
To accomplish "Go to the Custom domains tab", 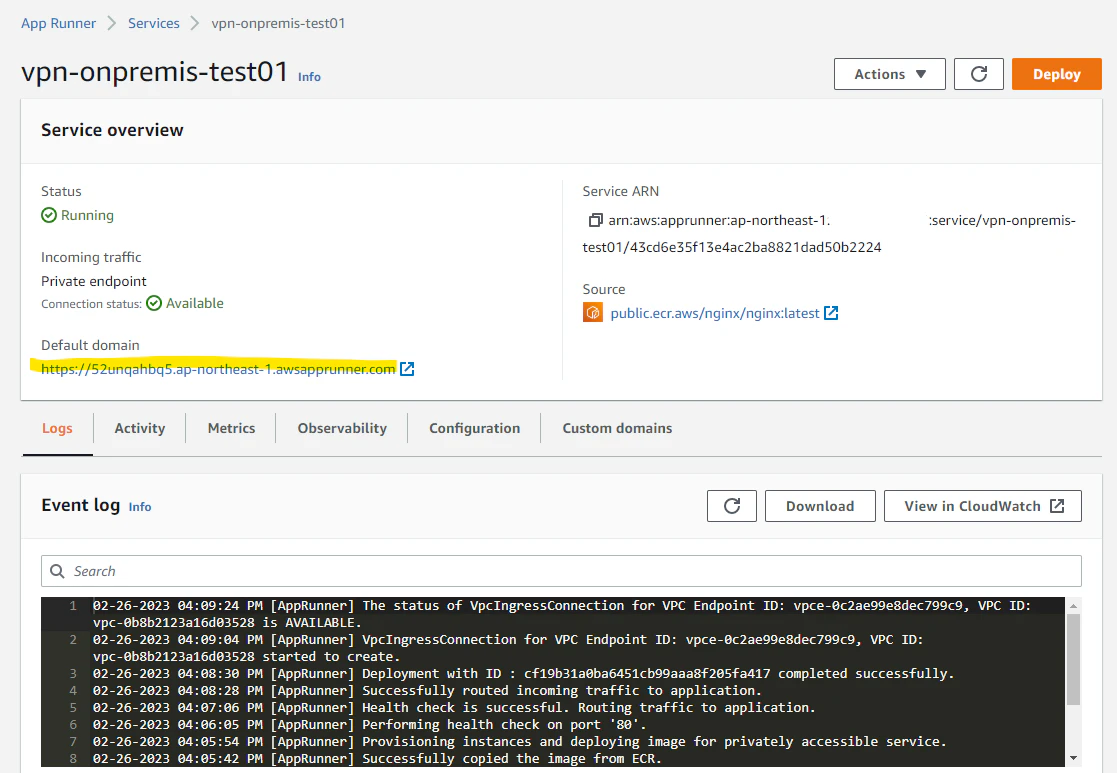I will 617,428.
